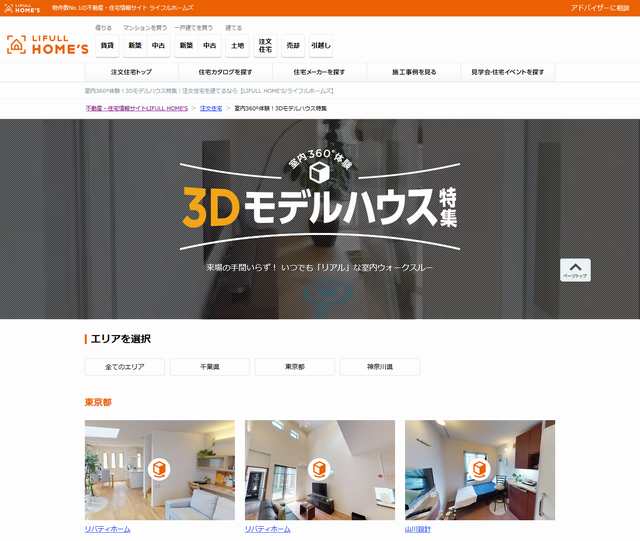Select the 賃貸 rental category button
The width and height of the screenshot is (640, 541).
[x=107, y=45]
